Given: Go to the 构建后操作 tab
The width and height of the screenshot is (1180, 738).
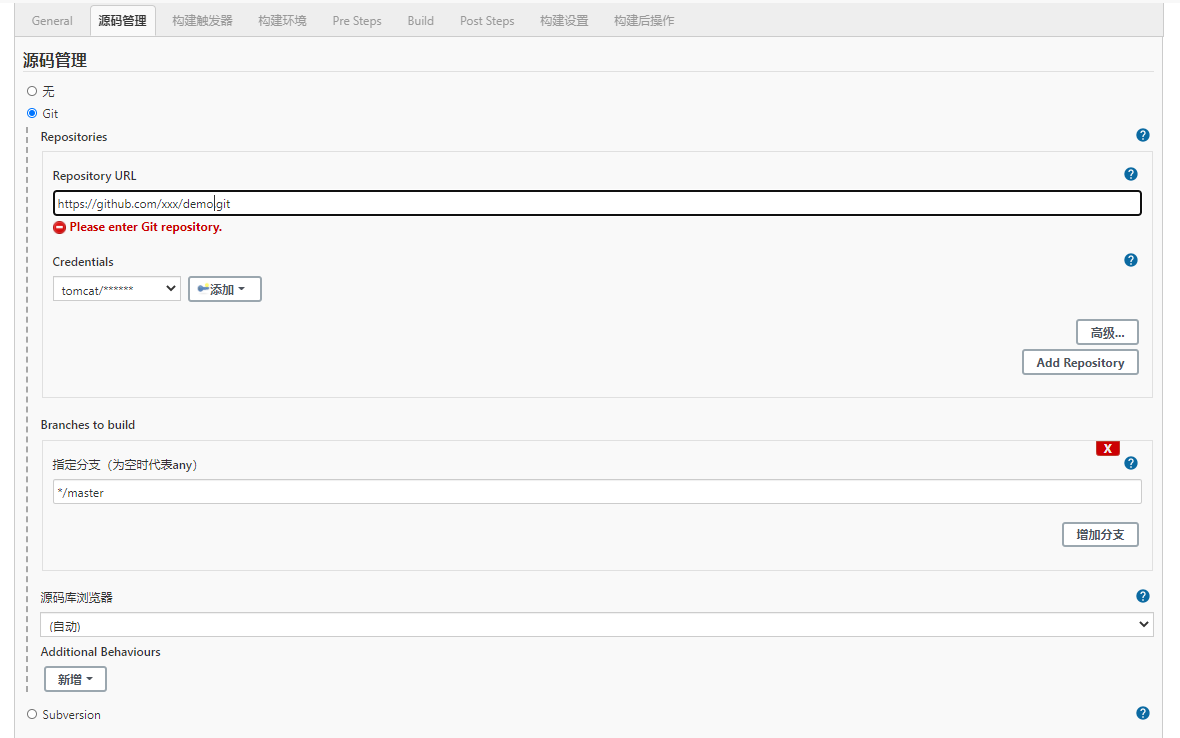Looking at the screenshot, I should (644, 21).
